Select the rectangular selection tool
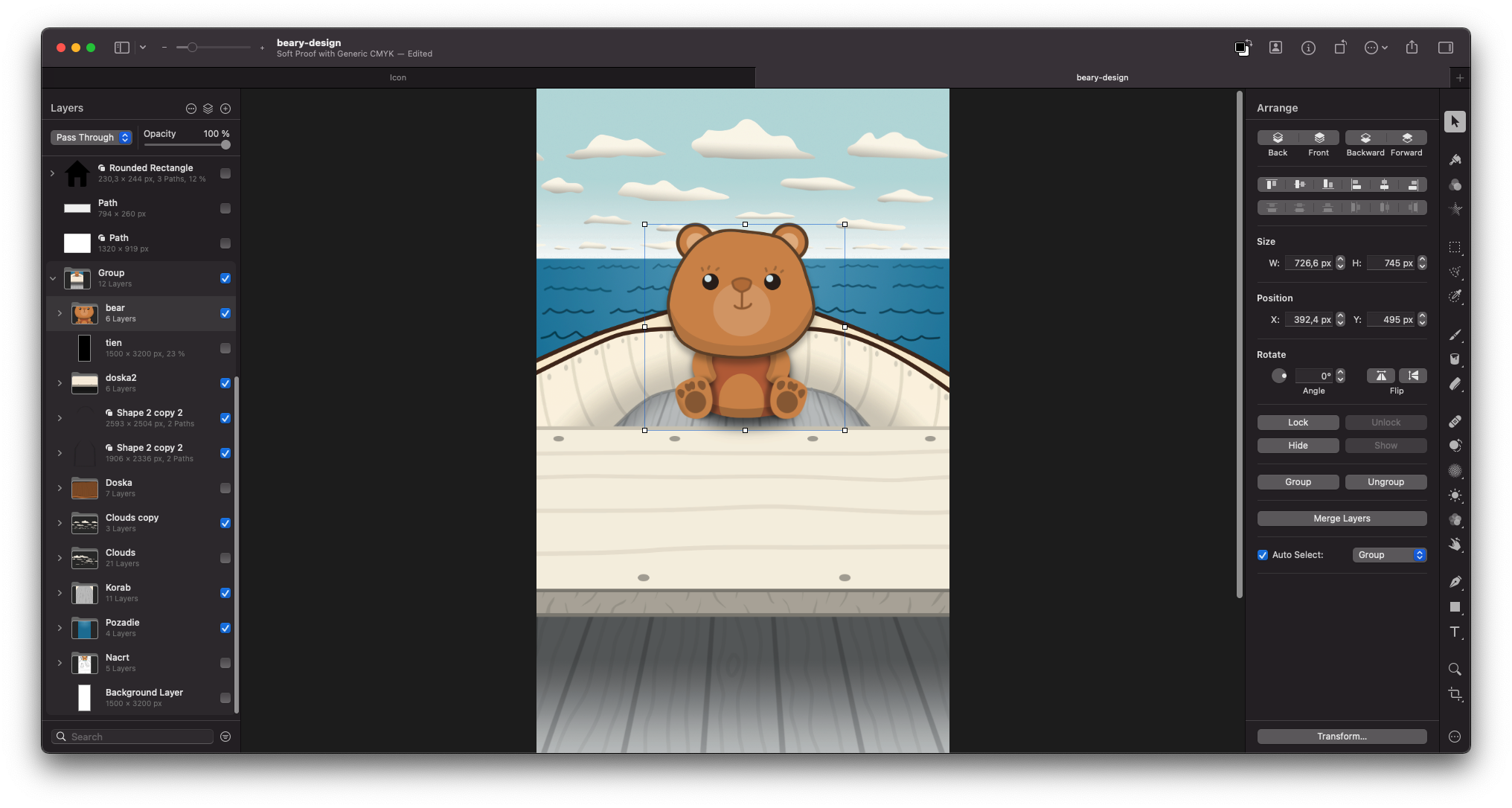Screen dimensions: 1512x808 pos(1455,247)
